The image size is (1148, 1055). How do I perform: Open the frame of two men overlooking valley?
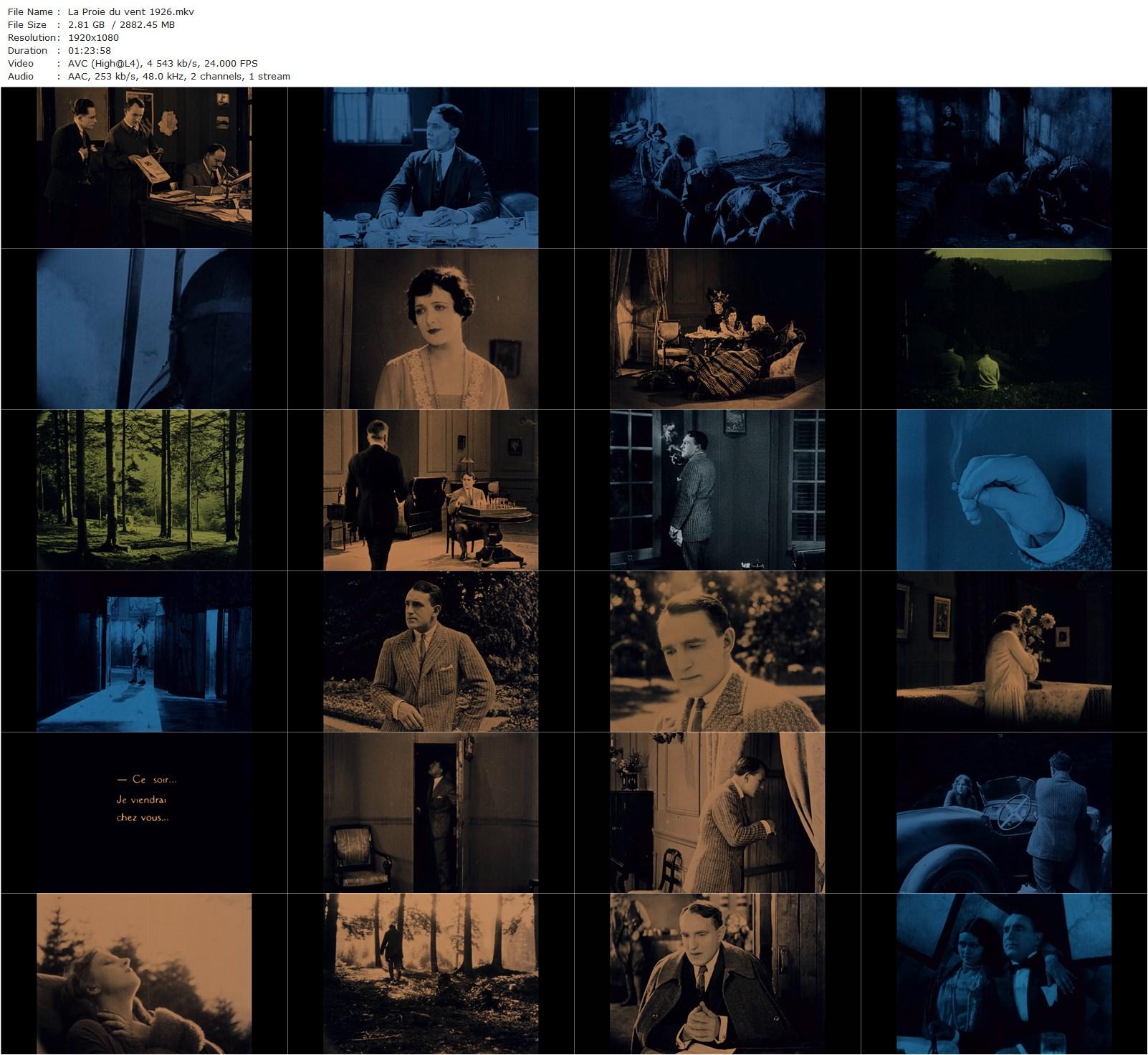pyautogui.click(x=1004, y=329)
